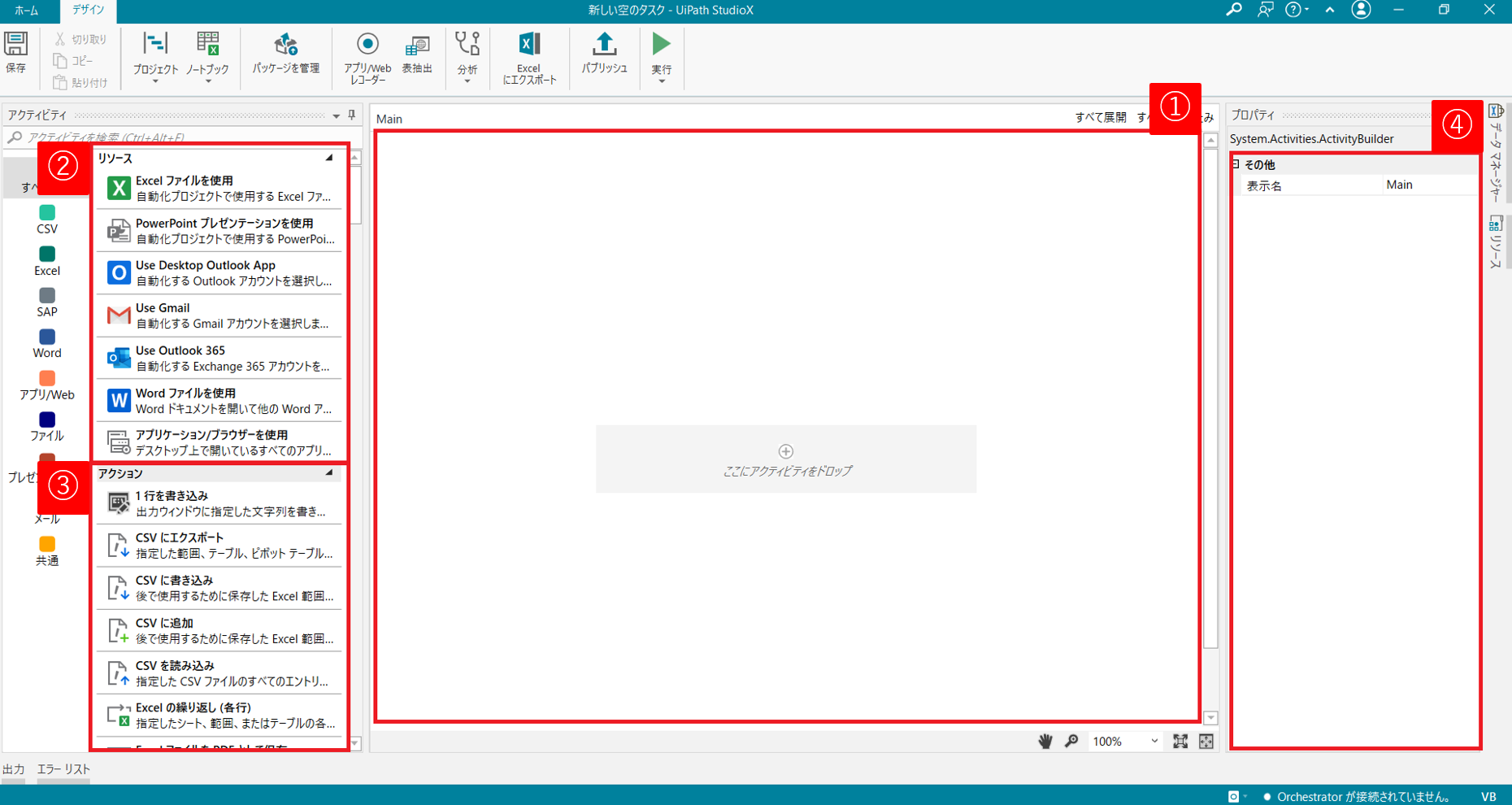Pin the Activities panel

coord(352,115)
